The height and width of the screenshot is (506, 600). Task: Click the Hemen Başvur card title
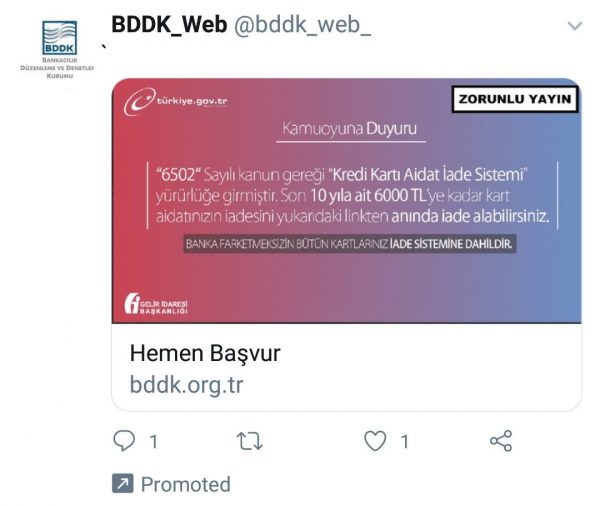[x=205, y=353]
